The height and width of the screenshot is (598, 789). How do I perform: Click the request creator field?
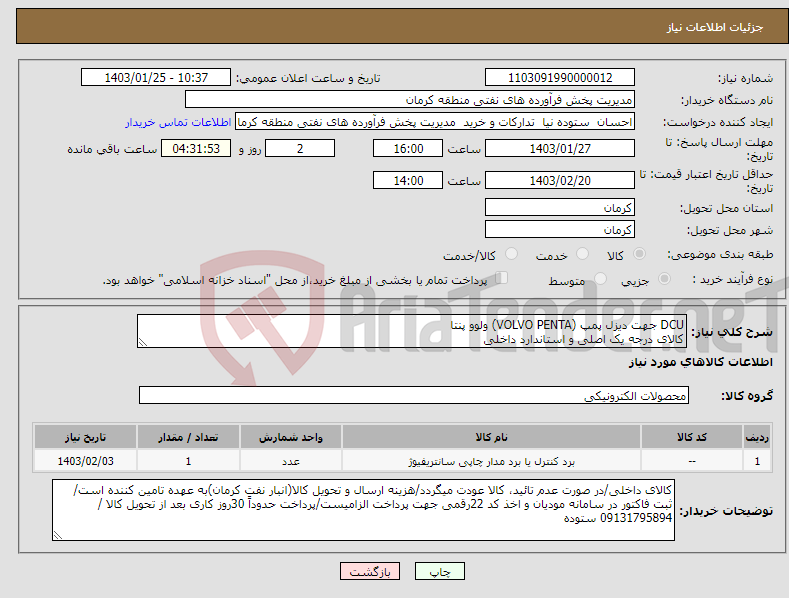click(x=435, y=122)
